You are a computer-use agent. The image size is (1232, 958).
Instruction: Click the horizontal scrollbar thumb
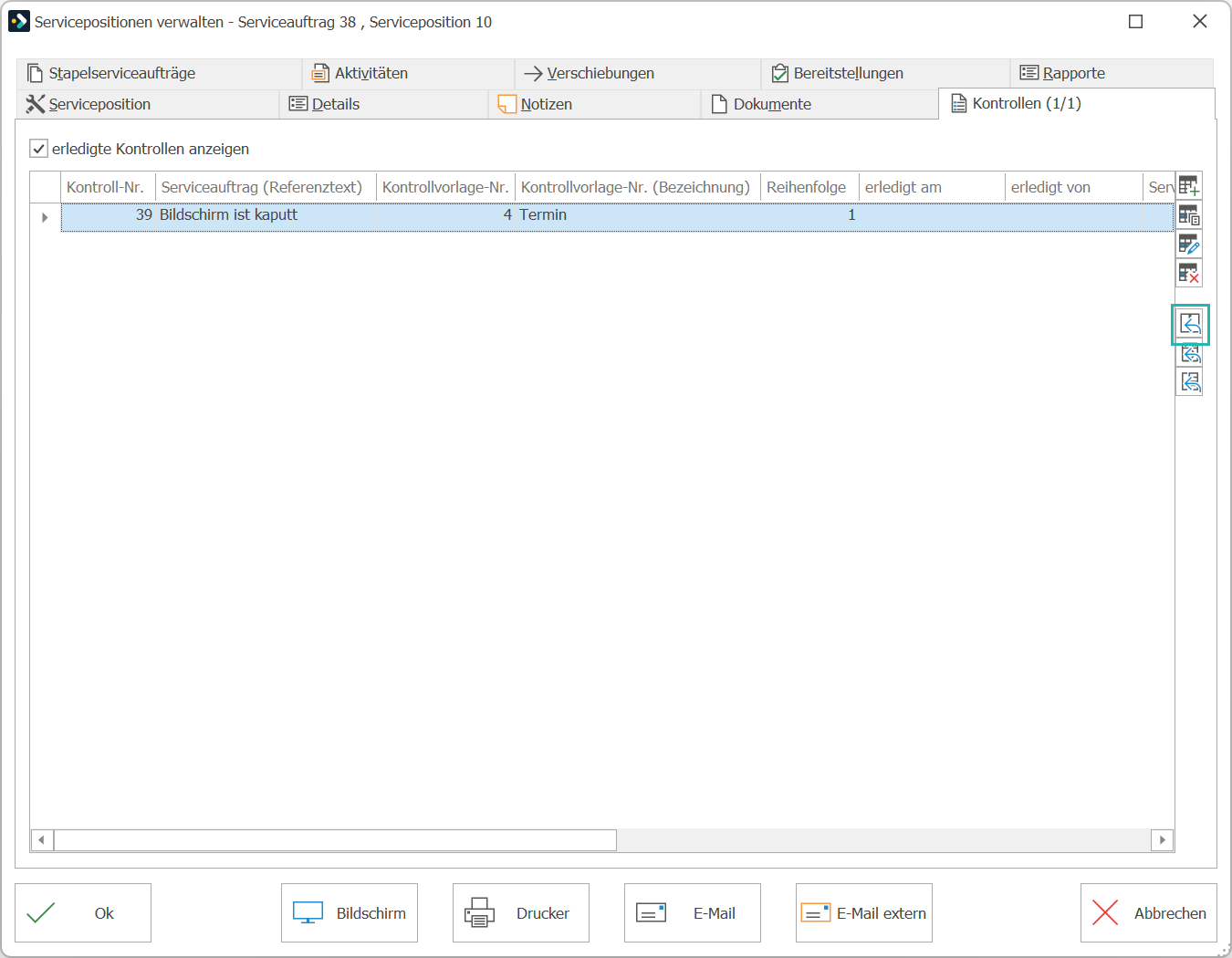pos(335,839)
